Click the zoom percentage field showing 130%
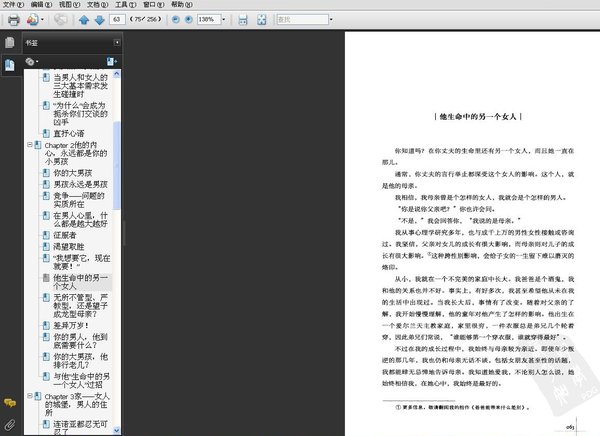 [209, 19]
